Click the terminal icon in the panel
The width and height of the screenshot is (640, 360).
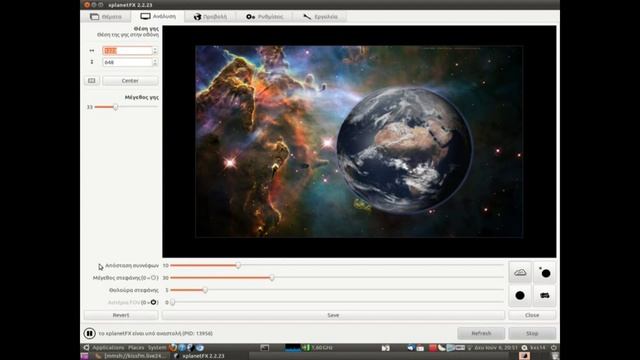[x=264, y=348]
